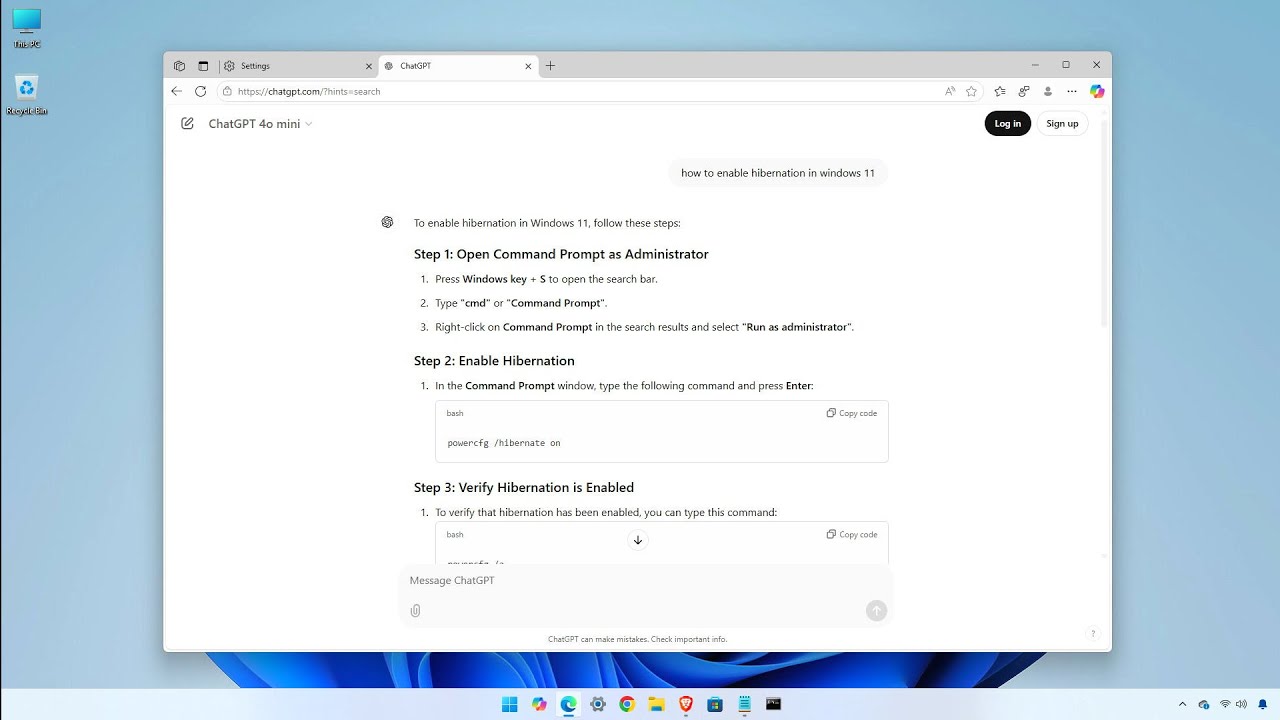Show hidden system tray icons
Image resolution: width=1280 pixels, height=720 pixels.
tap(1183, 704)
